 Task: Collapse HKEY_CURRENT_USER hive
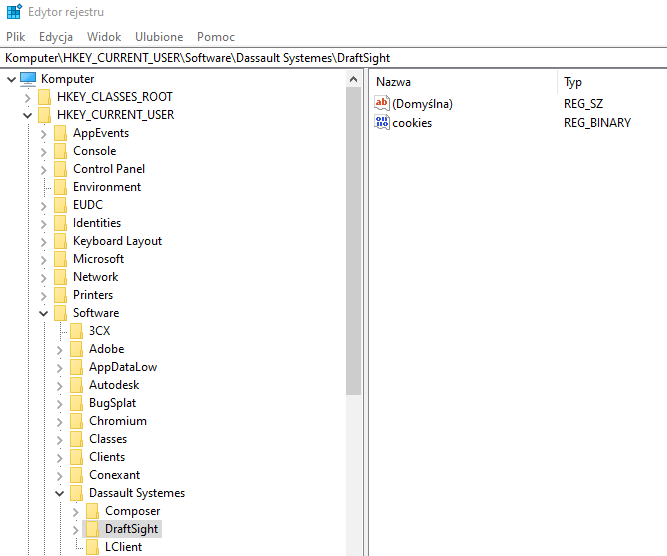28,115
